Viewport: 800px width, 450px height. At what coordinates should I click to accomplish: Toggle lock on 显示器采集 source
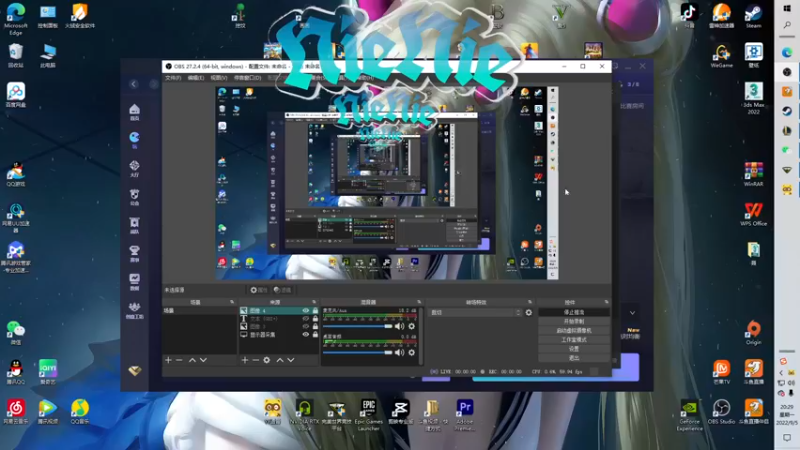[315, 335]
